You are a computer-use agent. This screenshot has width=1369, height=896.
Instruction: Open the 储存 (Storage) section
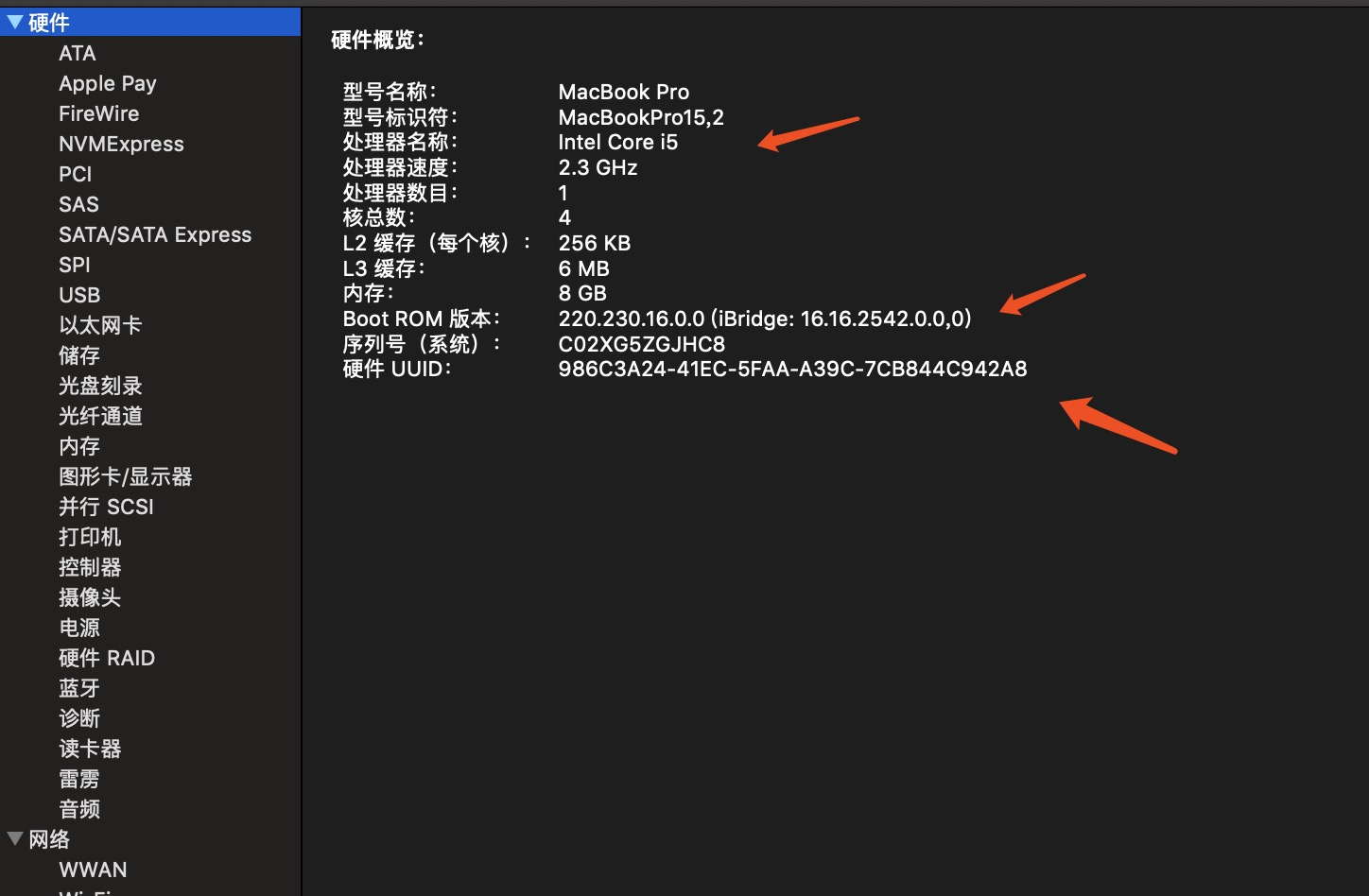point(78,355)
